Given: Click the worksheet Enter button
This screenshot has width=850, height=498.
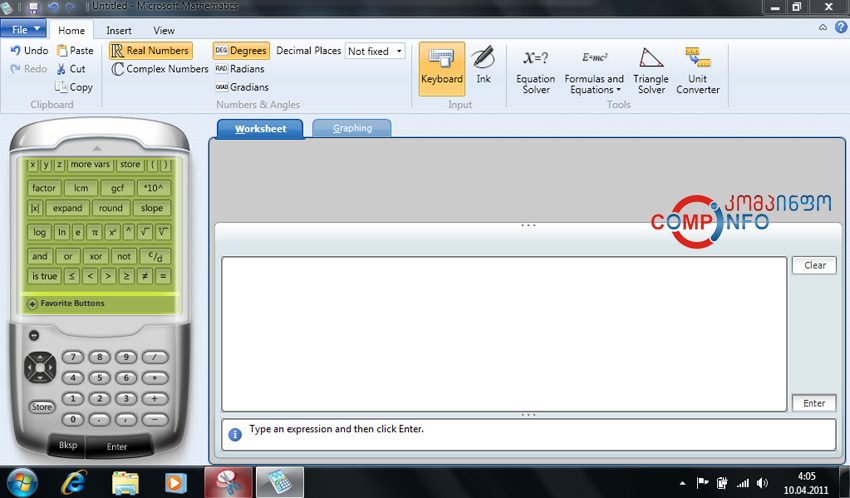Looking at the screenshot, I should (814, 403).
